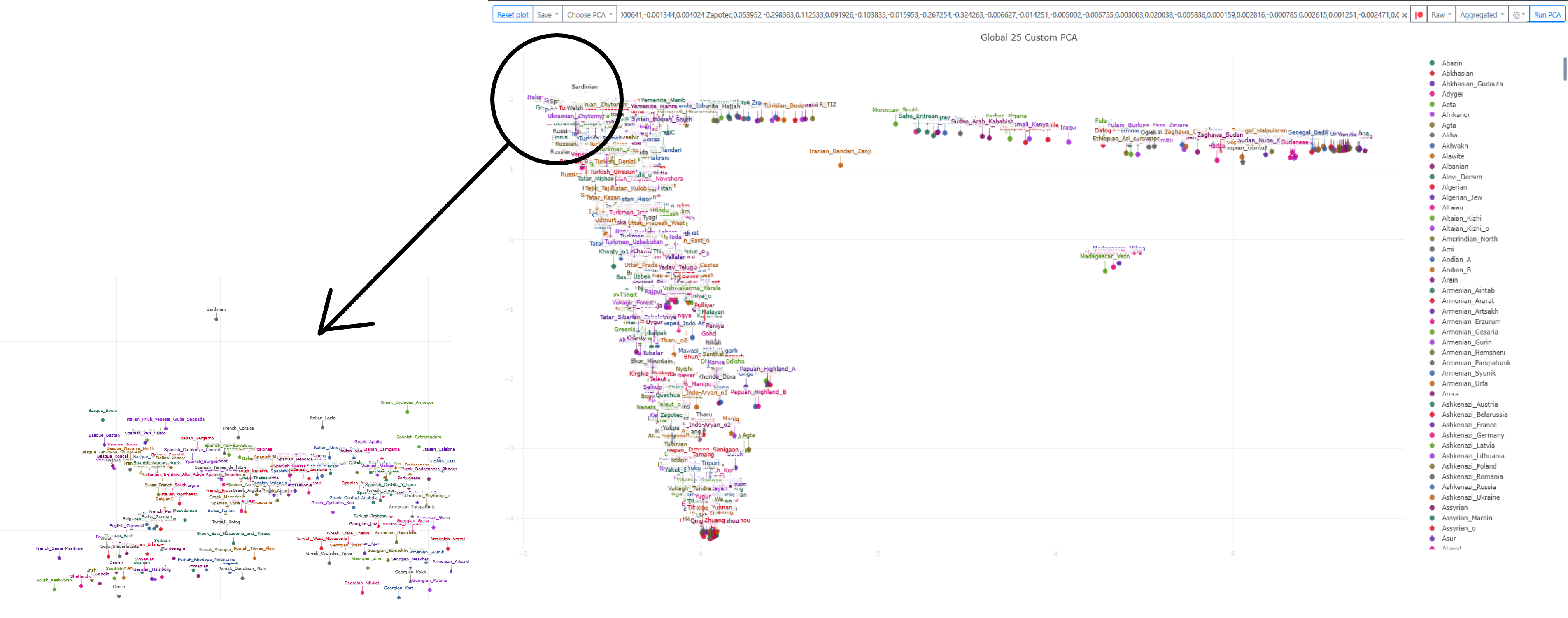Viewport: 1568px width, 618px height.
Task: Toggle Abkhasian trace in the legend
Action: point(1457,74)
